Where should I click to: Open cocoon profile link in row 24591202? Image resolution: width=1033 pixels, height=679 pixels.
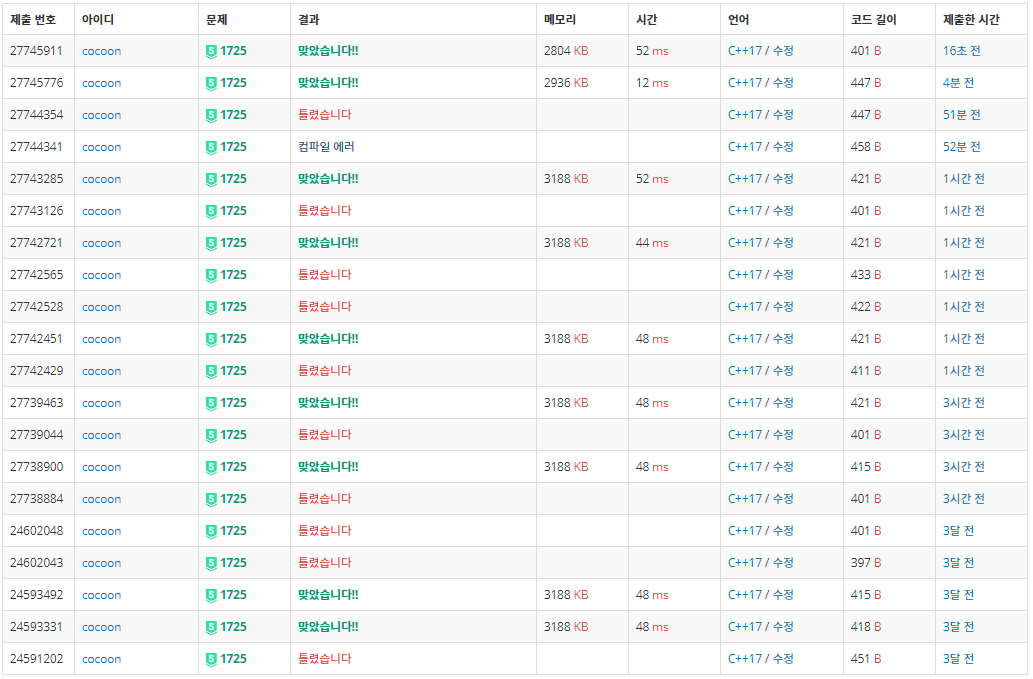pos(101,659)
